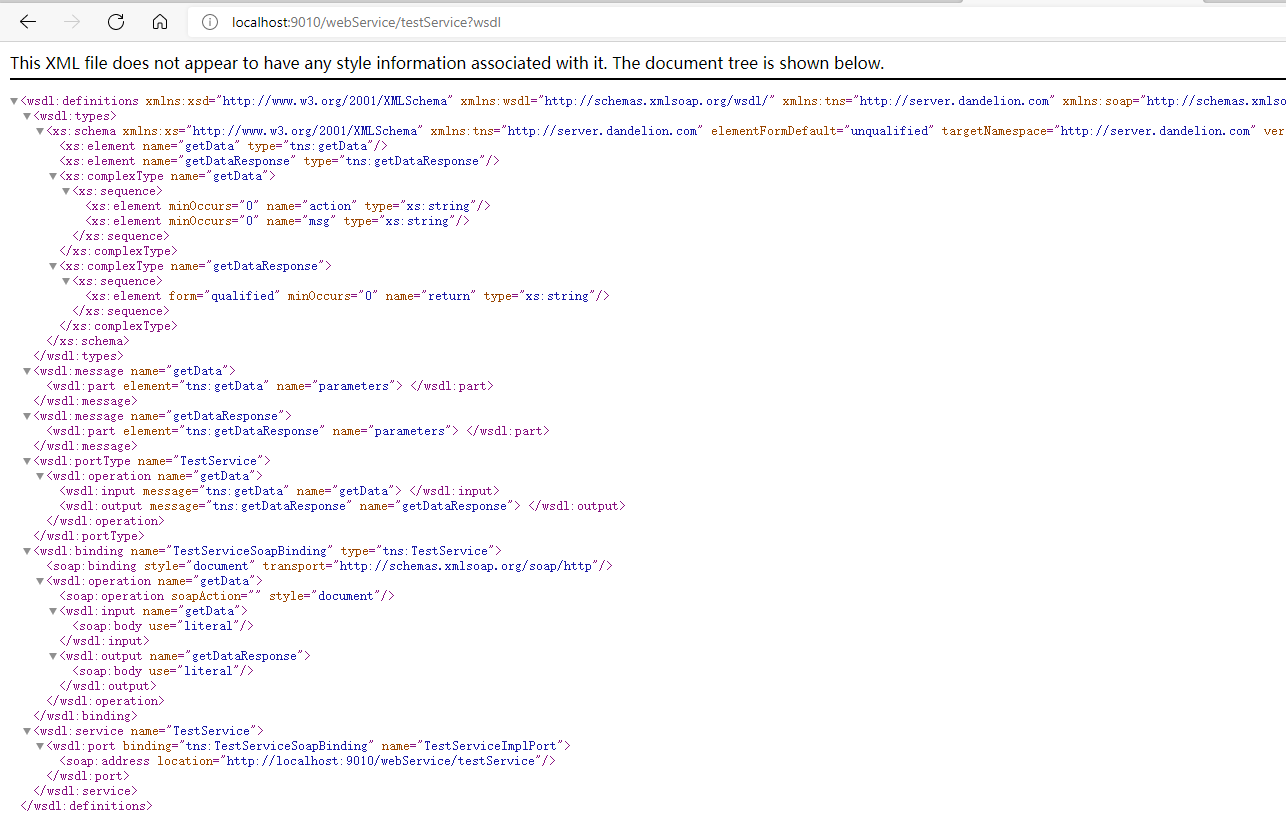Click the xs:element name="action" line
Screen dimensions: 1286x820
pos(288,206)
